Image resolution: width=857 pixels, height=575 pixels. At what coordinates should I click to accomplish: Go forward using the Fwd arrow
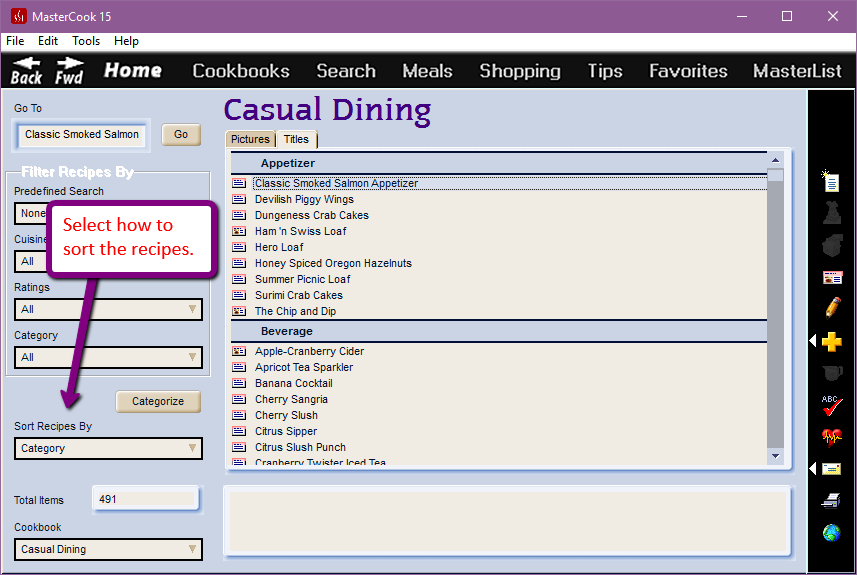pos(69,71)
